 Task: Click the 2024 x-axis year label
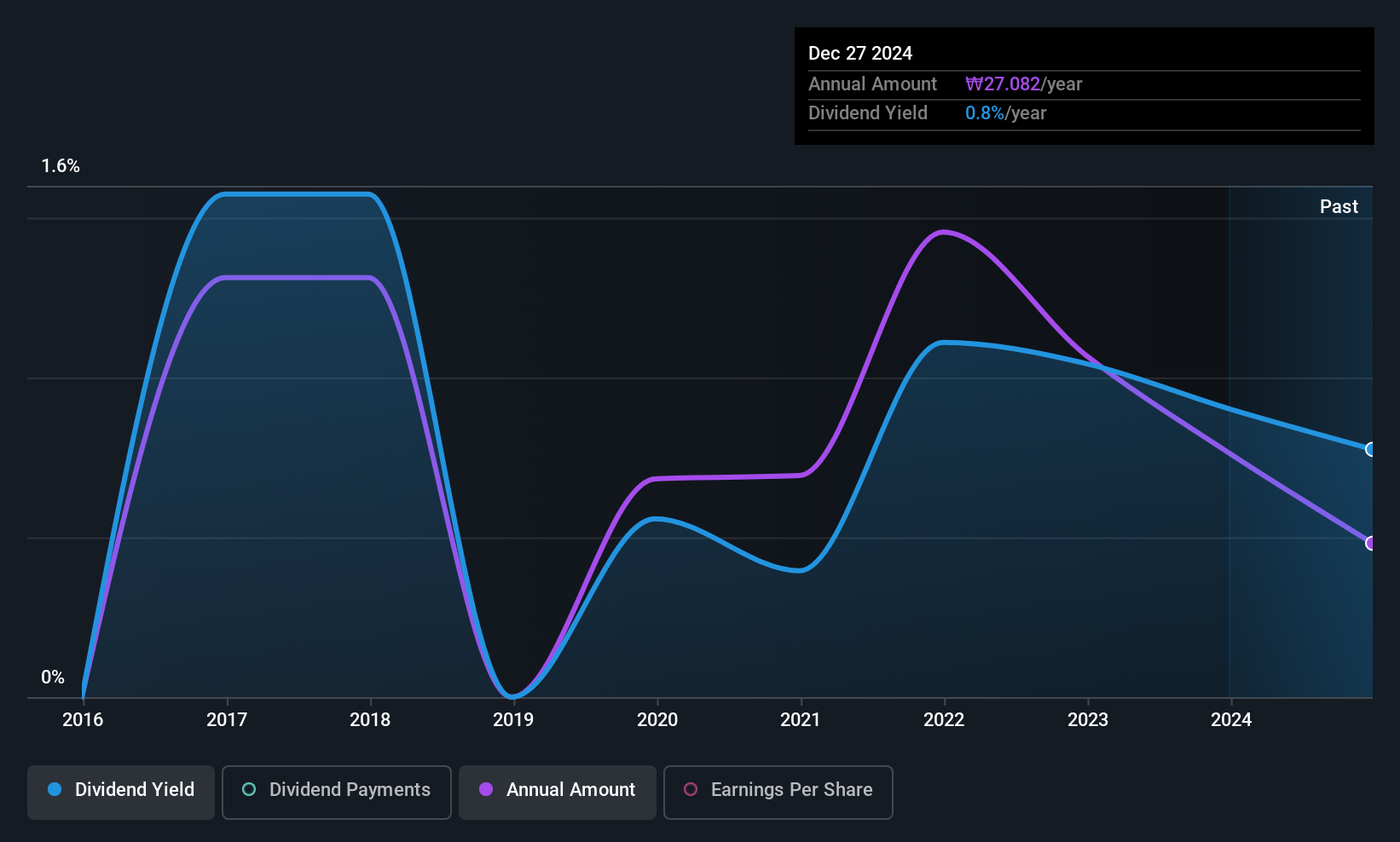[1231, 720]
